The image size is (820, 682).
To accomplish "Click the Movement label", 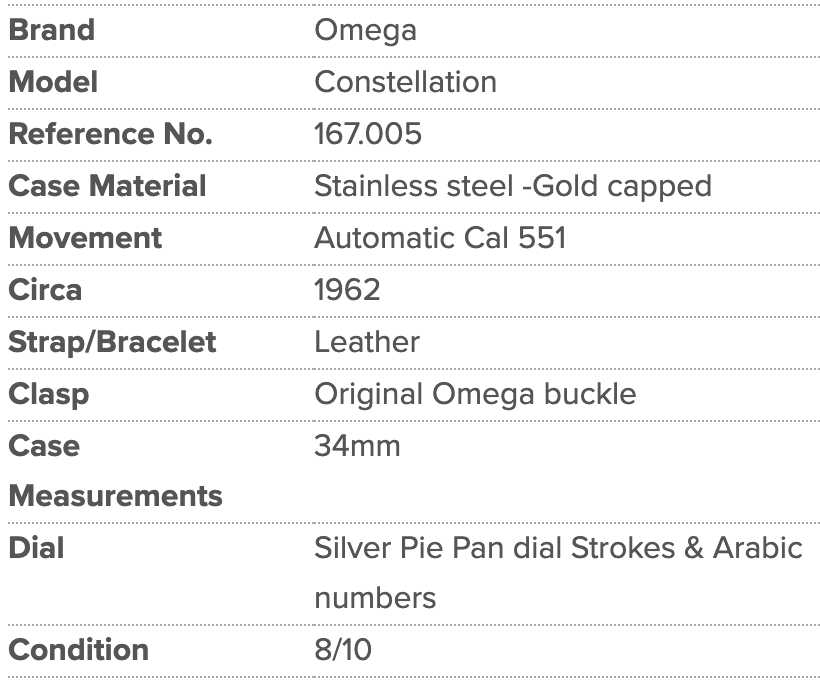I will 85,238.
